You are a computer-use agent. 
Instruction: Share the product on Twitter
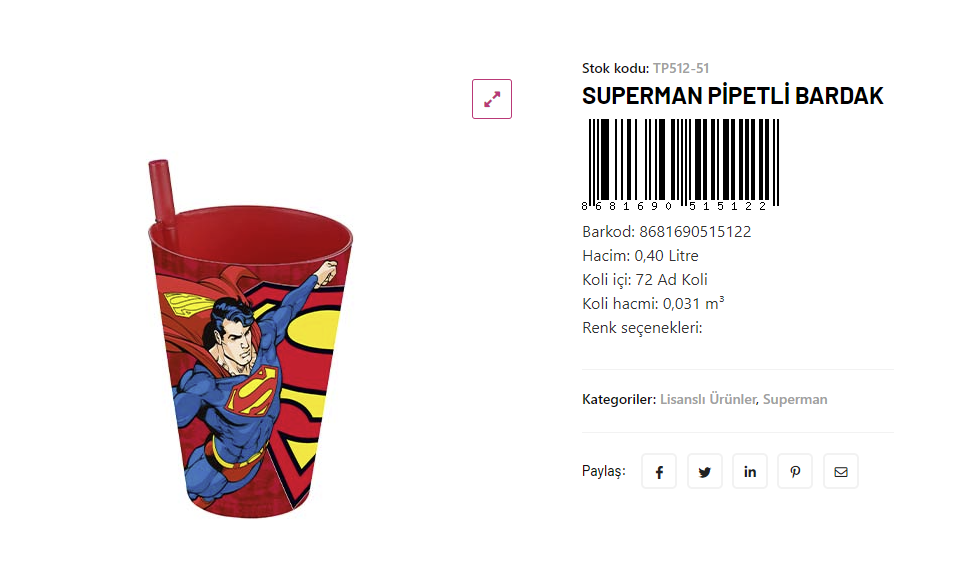coord(705,472)
